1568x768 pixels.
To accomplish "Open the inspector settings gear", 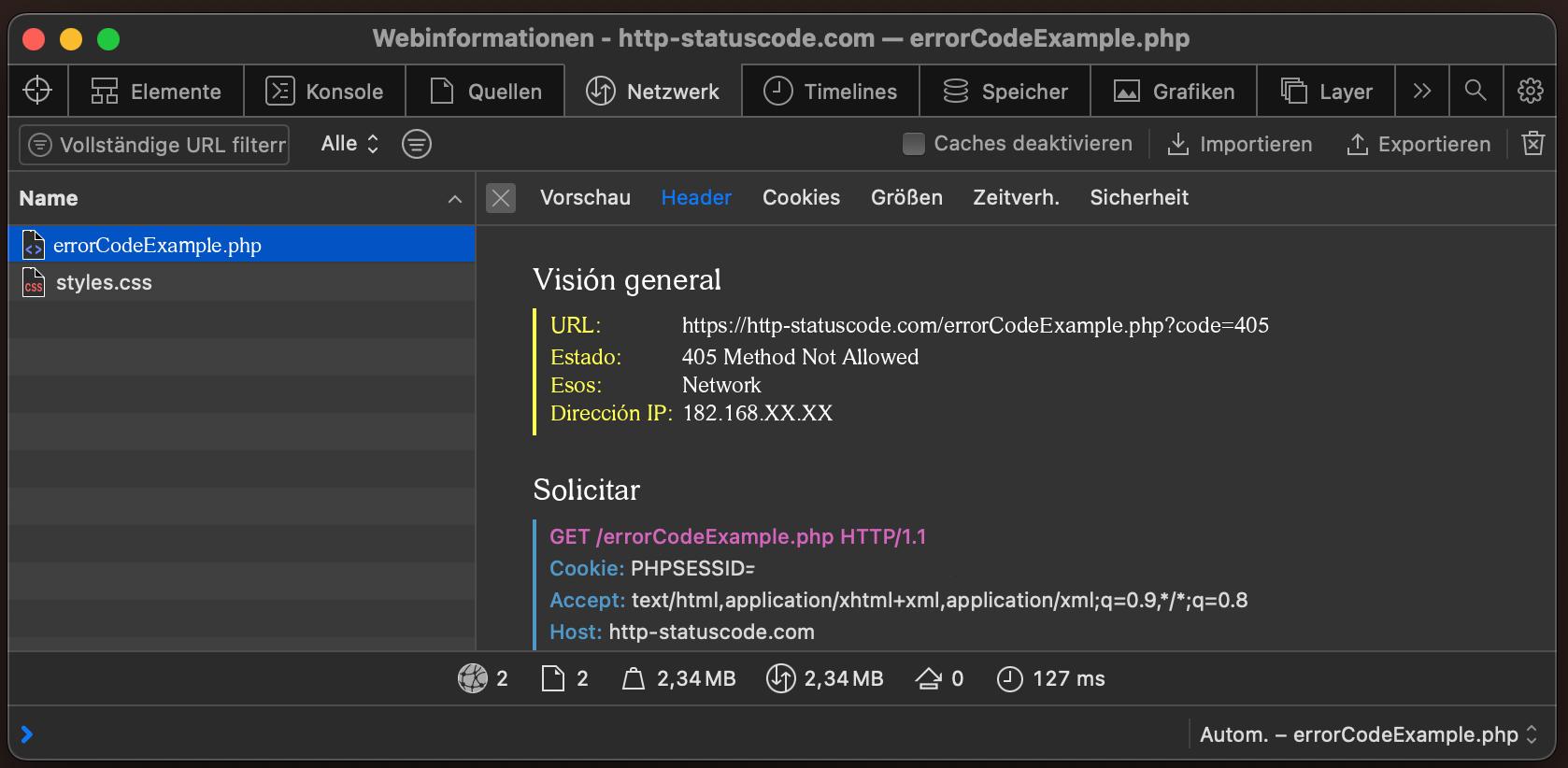I will (1530, 91).
